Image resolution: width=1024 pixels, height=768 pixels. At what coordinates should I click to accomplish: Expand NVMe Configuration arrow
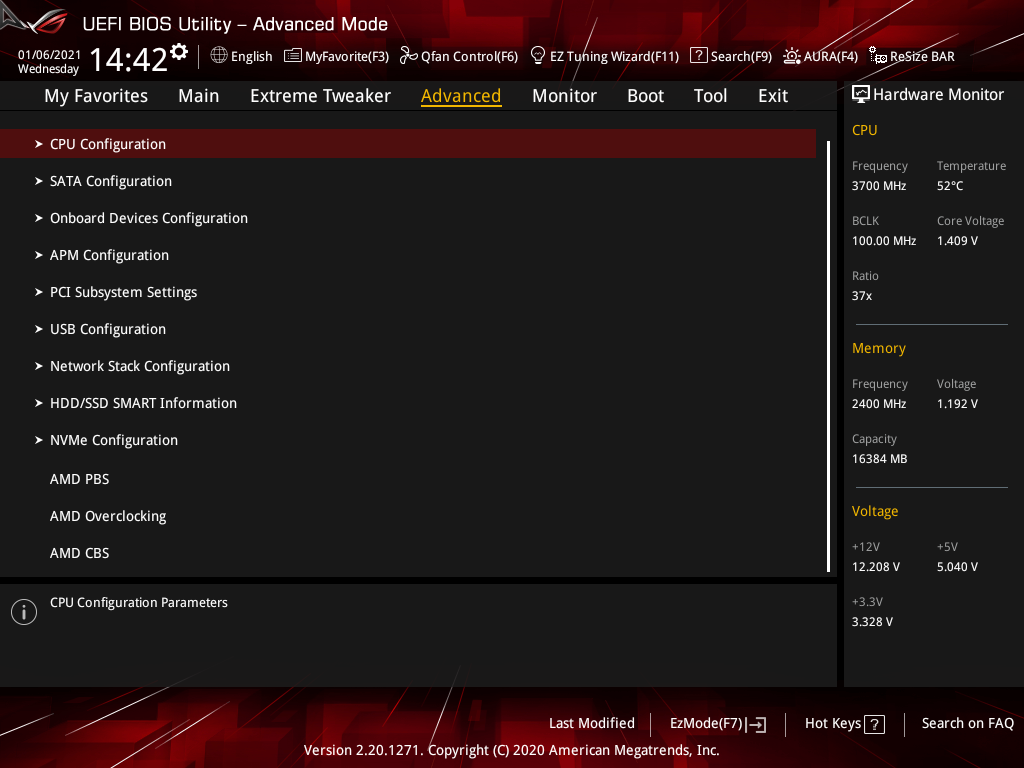(39, 440)
